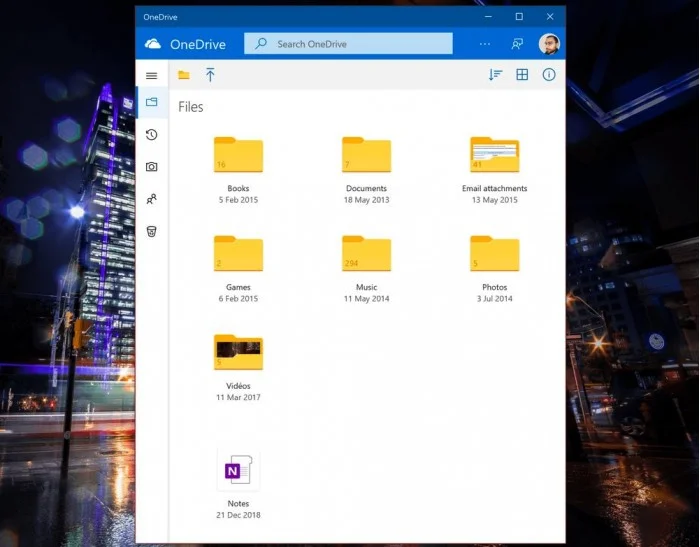The image size is (700, 547).
Task: Open the Email attachments folder icon
Action: tap(495, 154)
